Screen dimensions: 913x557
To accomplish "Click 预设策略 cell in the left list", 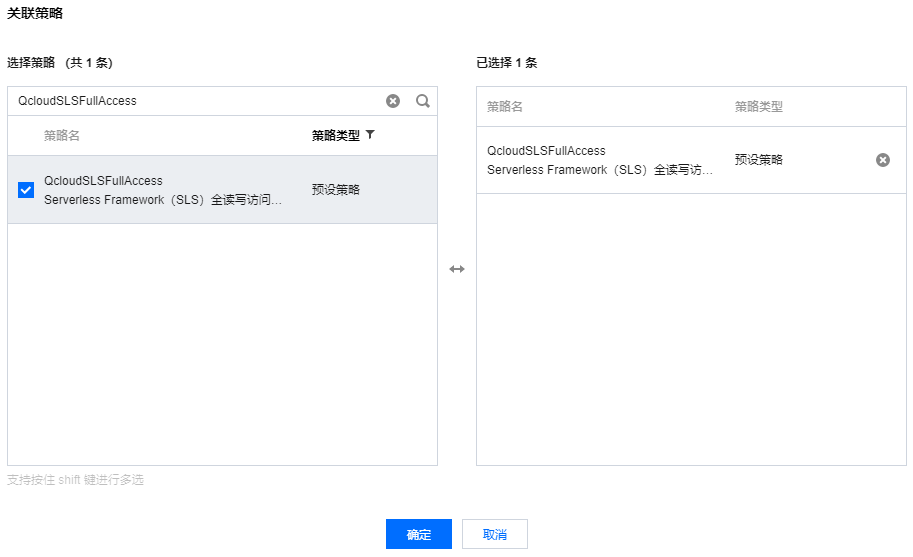I will pyautogui.click(x=336, y=190).
